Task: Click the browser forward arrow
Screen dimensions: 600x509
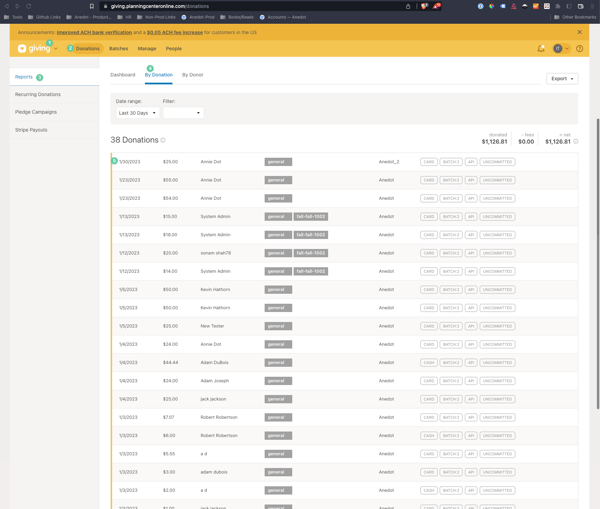Action: pos(17,6)
